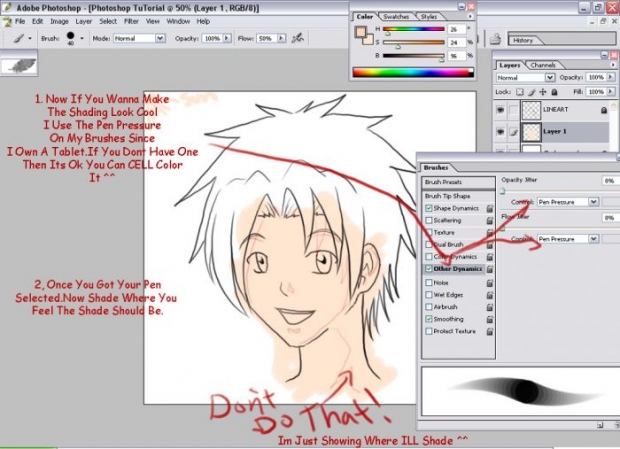The width and height of the screenshot is (620, 449).
Task: Open the Select menu
Action: pos(108,21)
